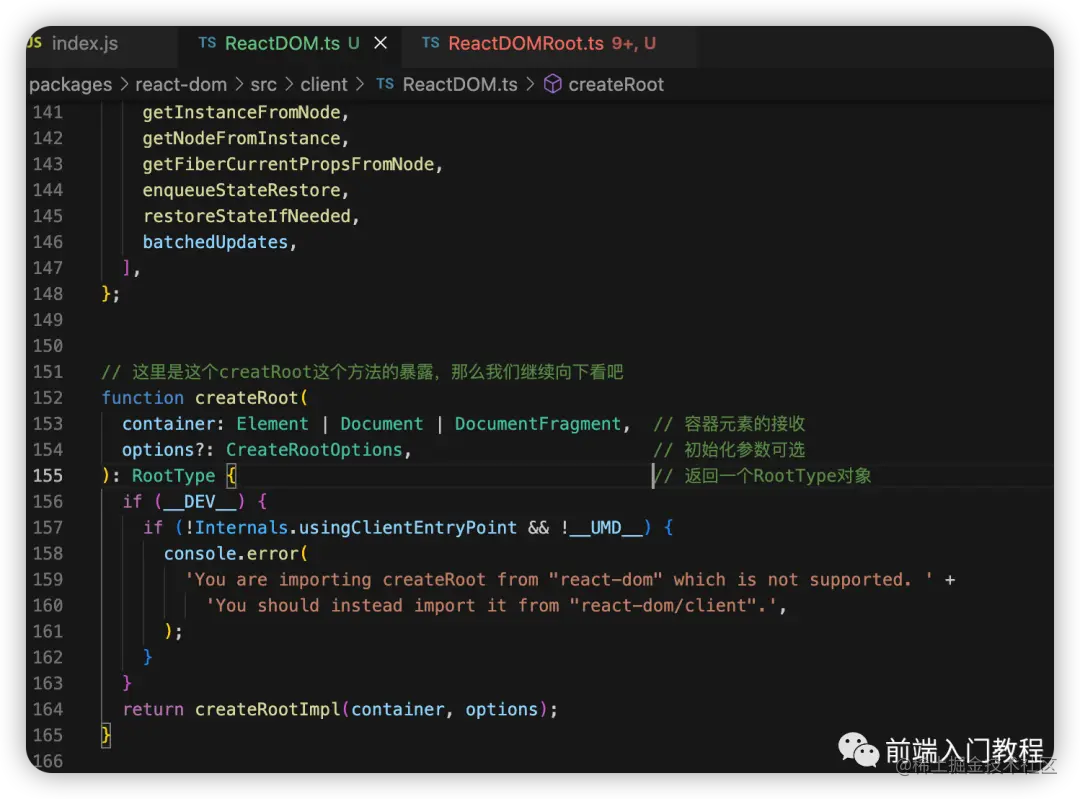1080x799 pixels.
Task: Click the TS icon on ReactDOM.ts tab
Action: coord(207,43)
